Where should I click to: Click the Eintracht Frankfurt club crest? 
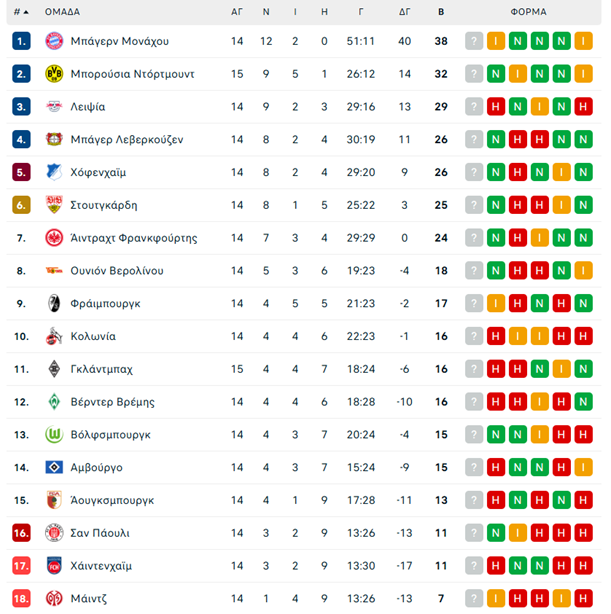tap(54, 238)
